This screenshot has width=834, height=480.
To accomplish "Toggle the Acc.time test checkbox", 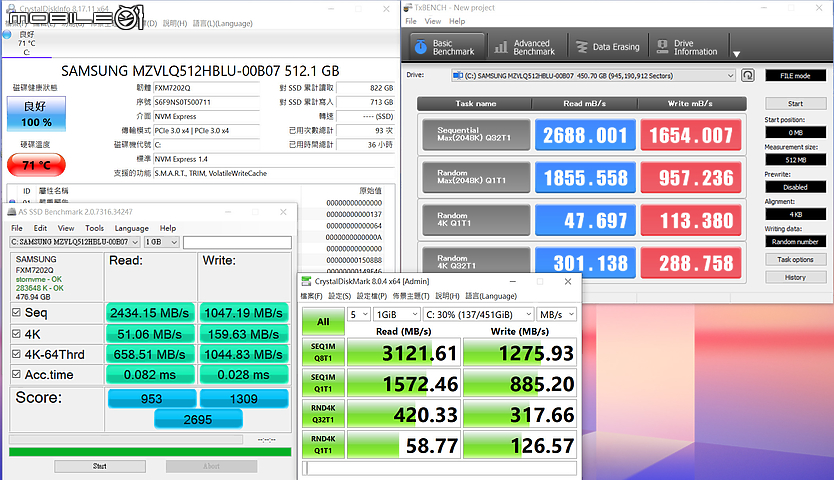I will pos(16,374).
